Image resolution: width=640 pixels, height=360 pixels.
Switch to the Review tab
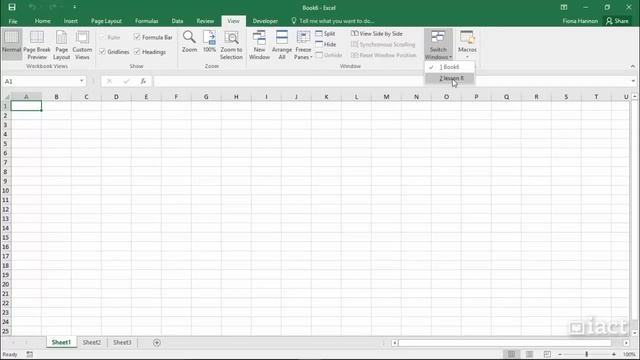[205, 21]
